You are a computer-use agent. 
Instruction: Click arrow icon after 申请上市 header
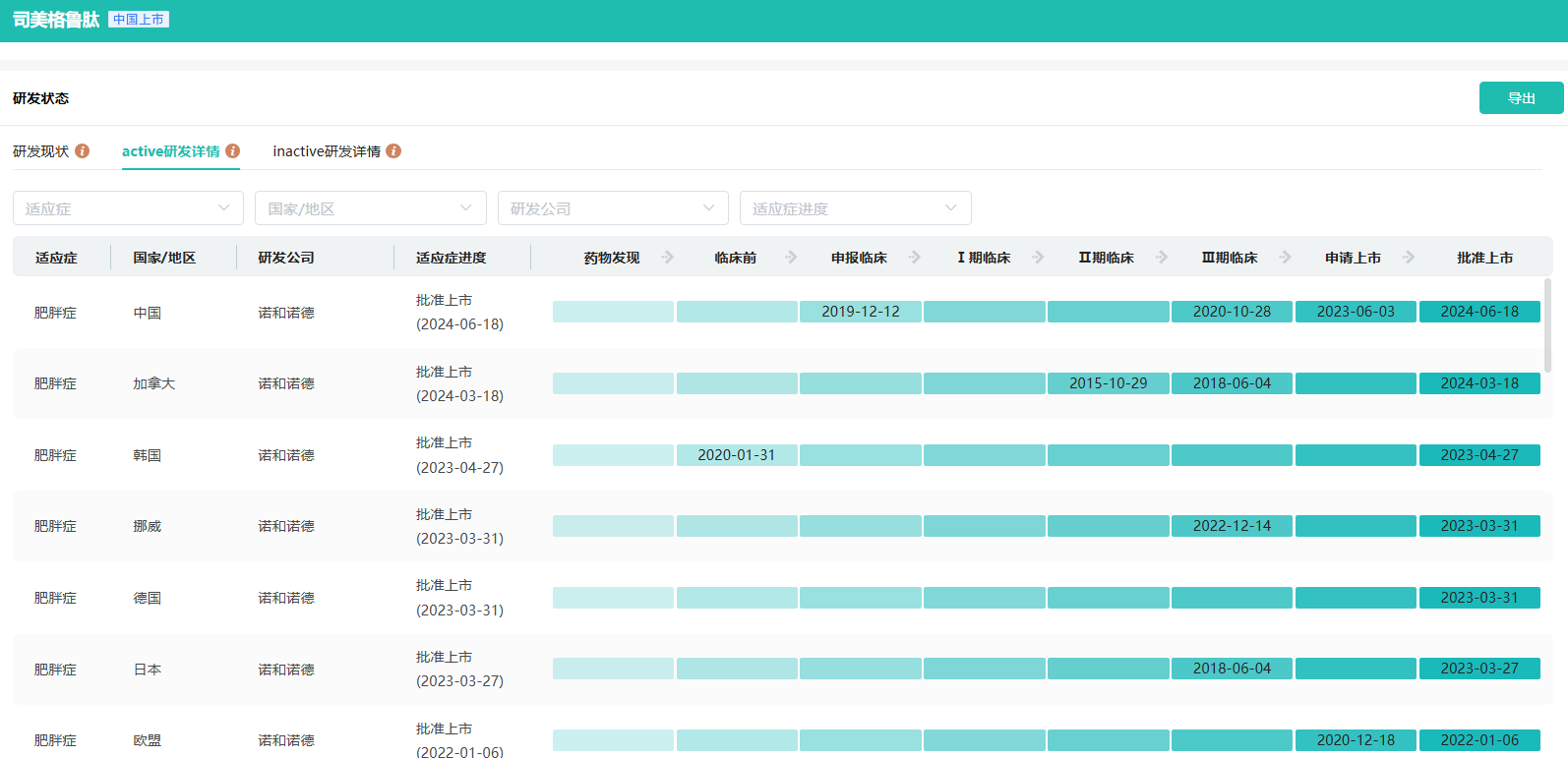(x=1409, y=258)
